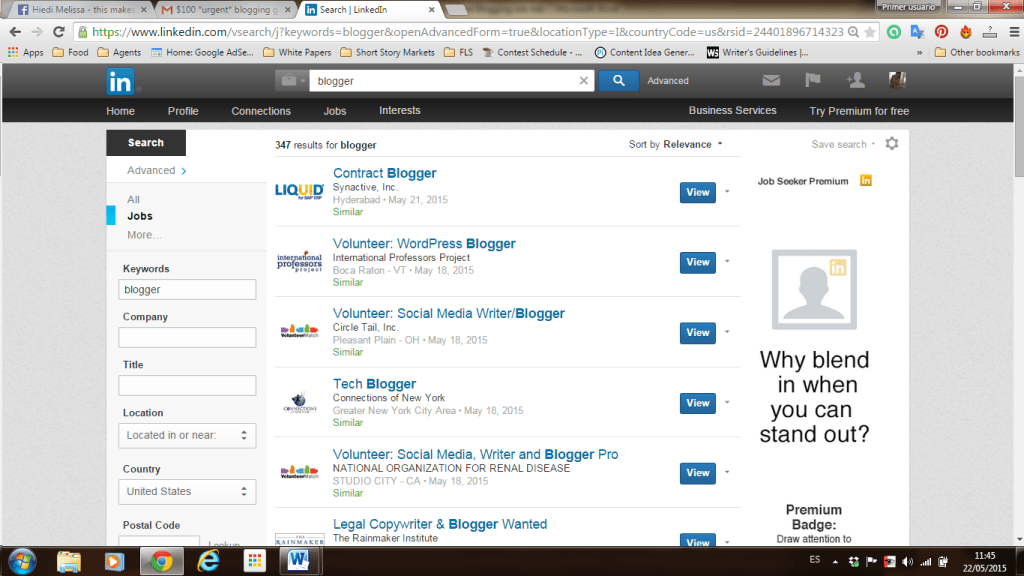Click the Pinterest extension icon

(941, 32)
